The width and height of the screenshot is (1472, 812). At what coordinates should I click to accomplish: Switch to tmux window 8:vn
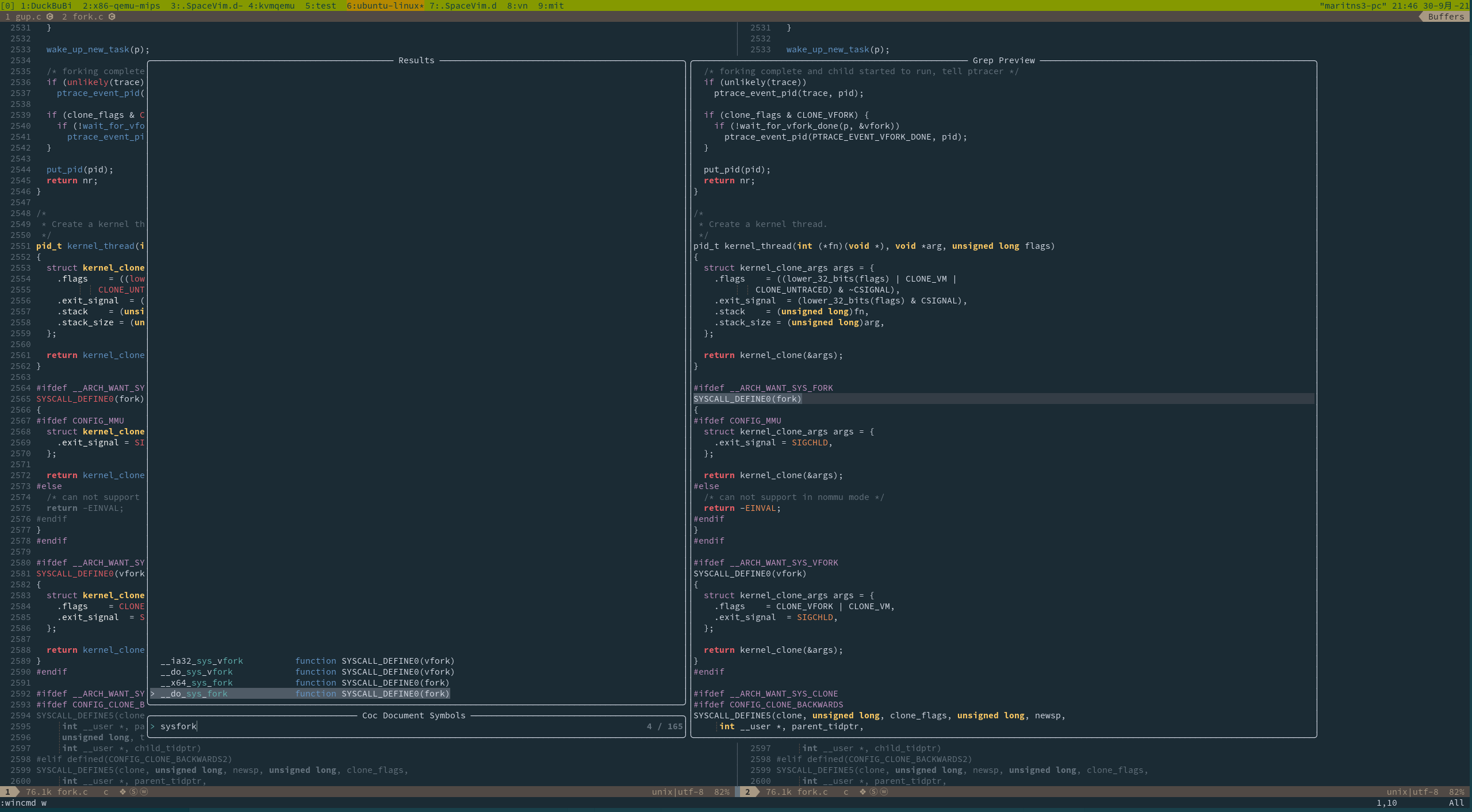517,6
